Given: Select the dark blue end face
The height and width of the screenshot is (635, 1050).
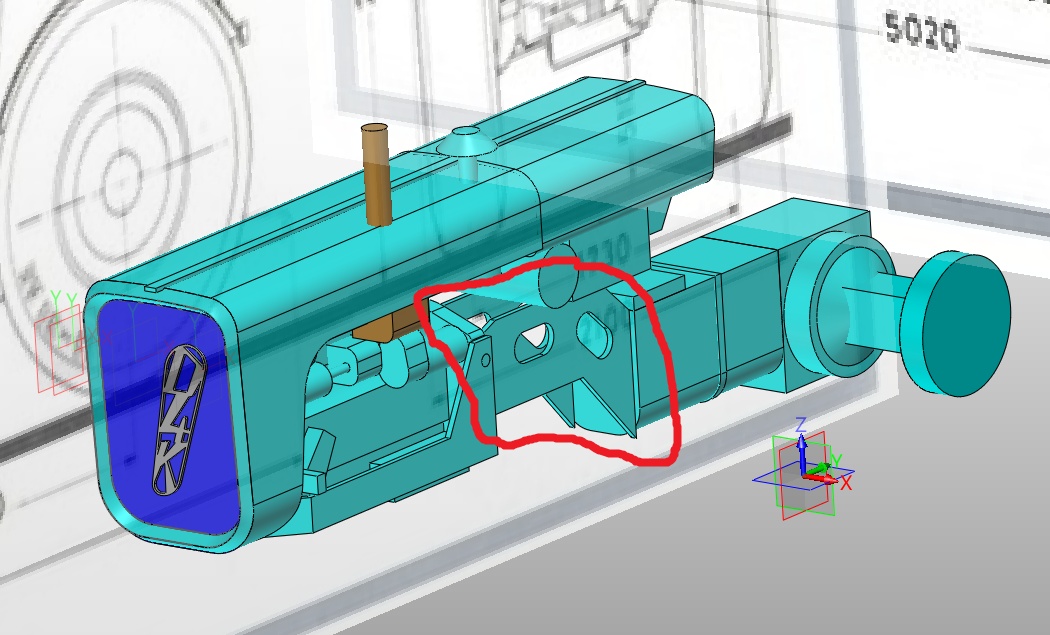Looking at the screenshot, I should tap(169, 417).
